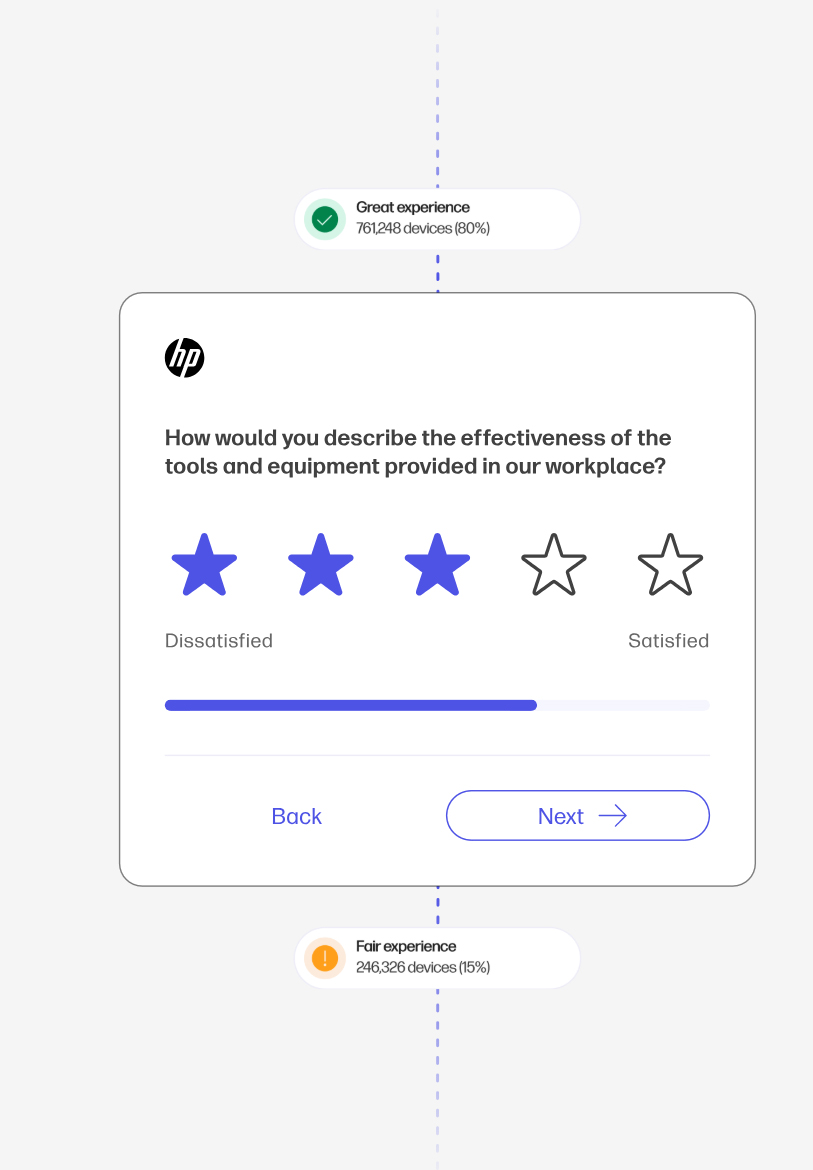
Task: Click the survey question text
Action: 418,451
